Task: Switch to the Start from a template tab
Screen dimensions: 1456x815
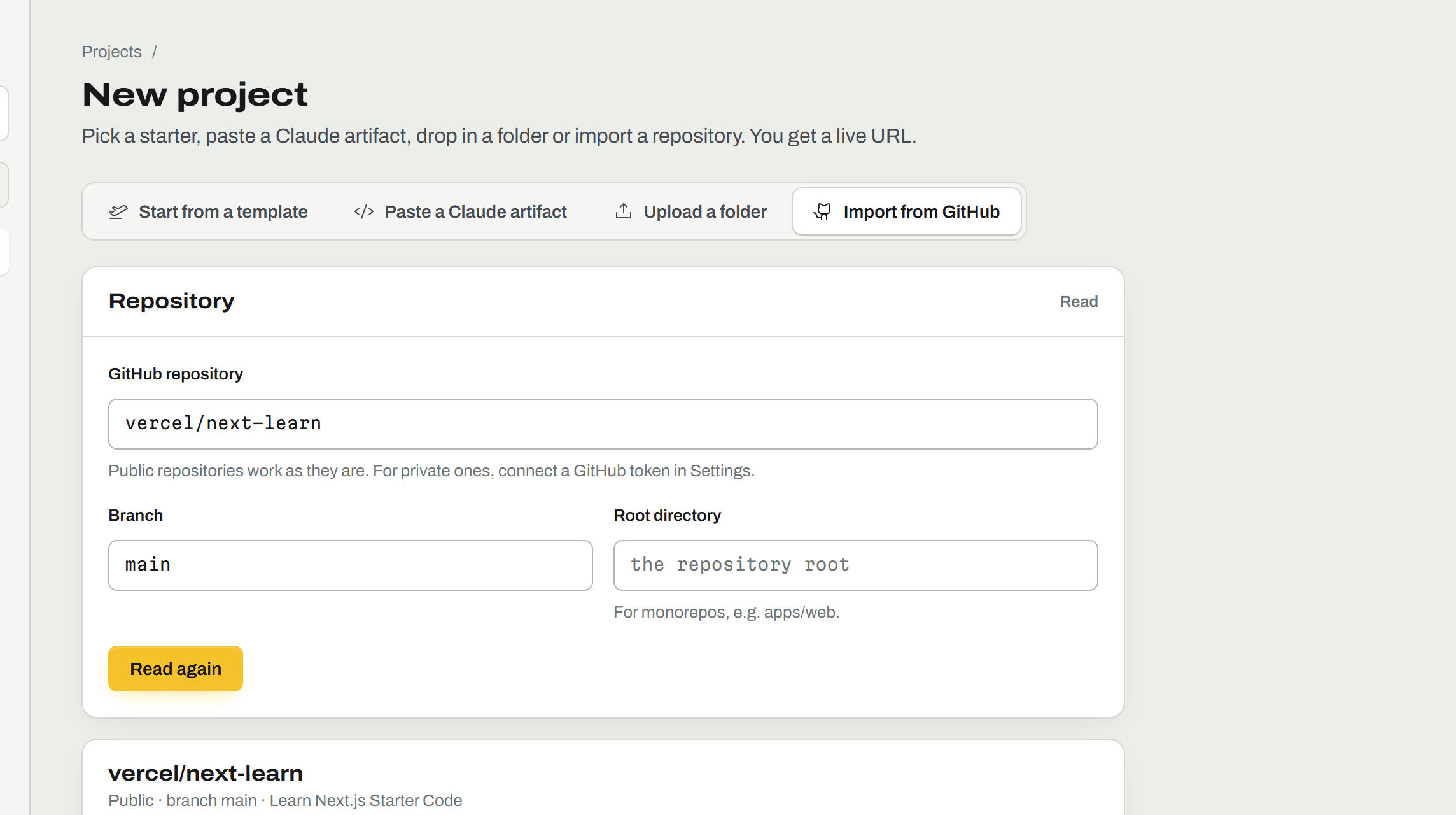Action: coord(208,212)
